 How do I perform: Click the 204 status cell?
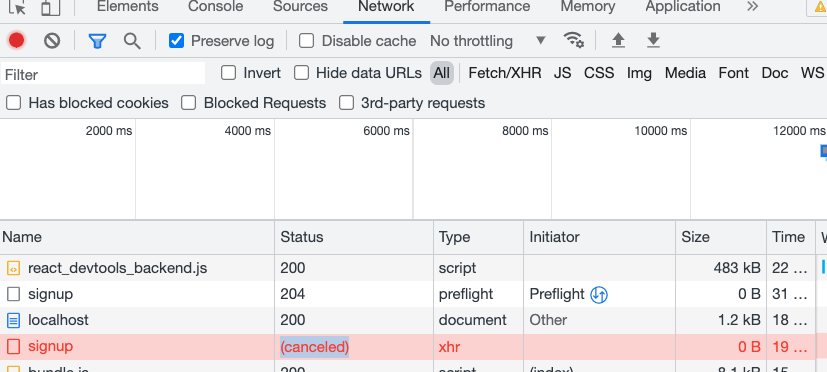click(x=293, y=294)
